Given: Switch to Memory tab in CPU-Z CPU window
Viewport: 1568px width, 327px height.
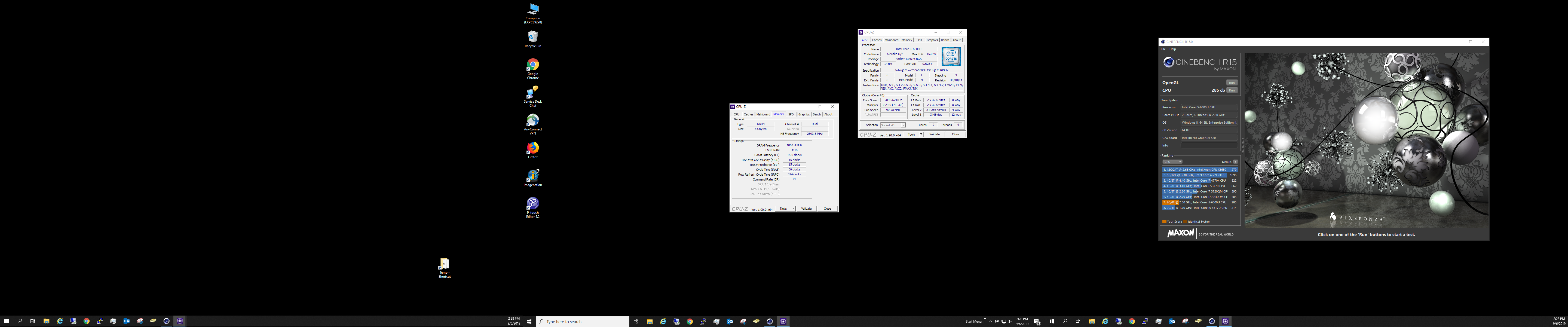Looking at the screenshot, I should tap(907, 40).
